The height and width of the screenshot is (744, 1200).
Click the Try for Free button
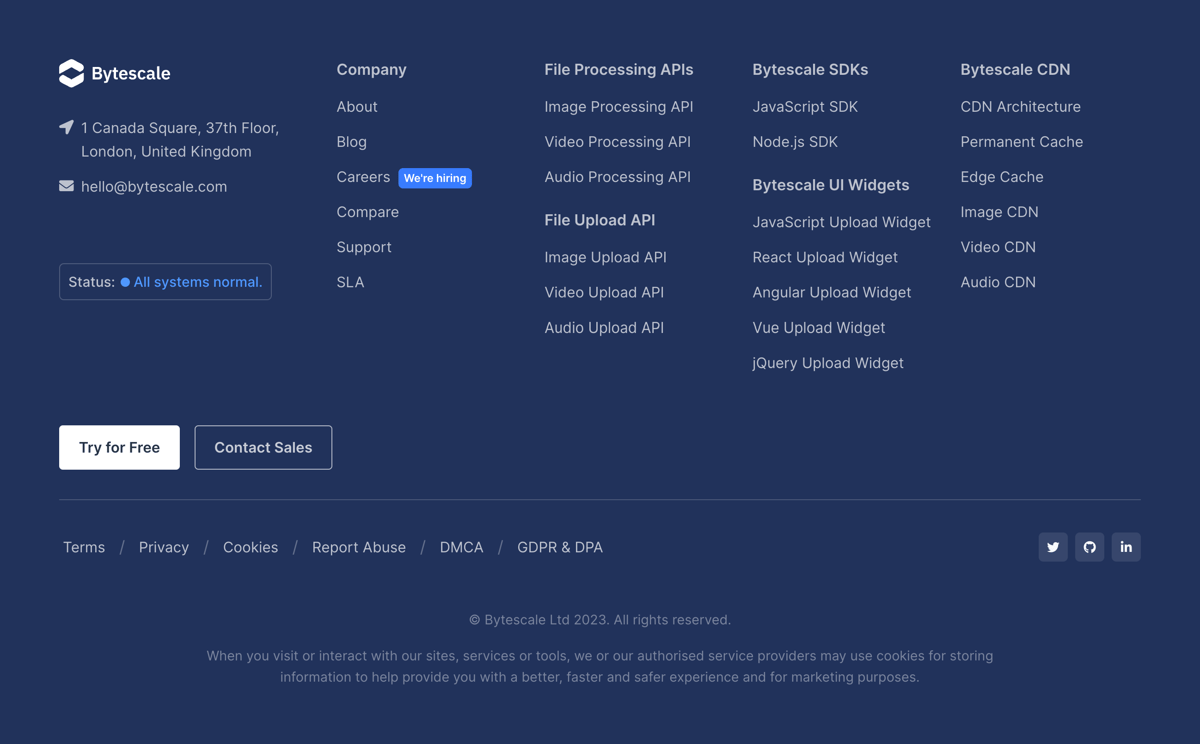click(x=119, y=447)
